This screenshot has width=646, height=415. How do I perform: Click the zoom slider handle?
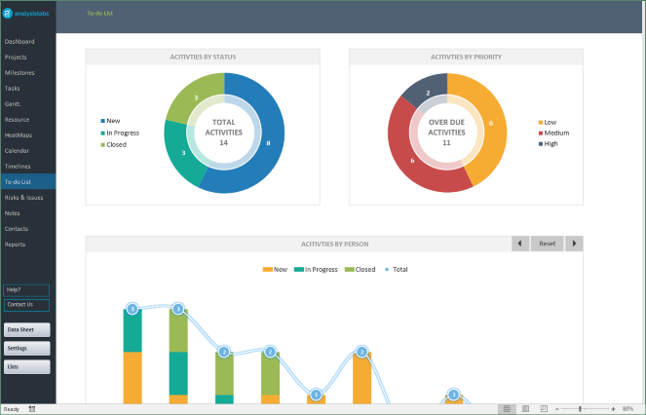click(x=580, y=409)
